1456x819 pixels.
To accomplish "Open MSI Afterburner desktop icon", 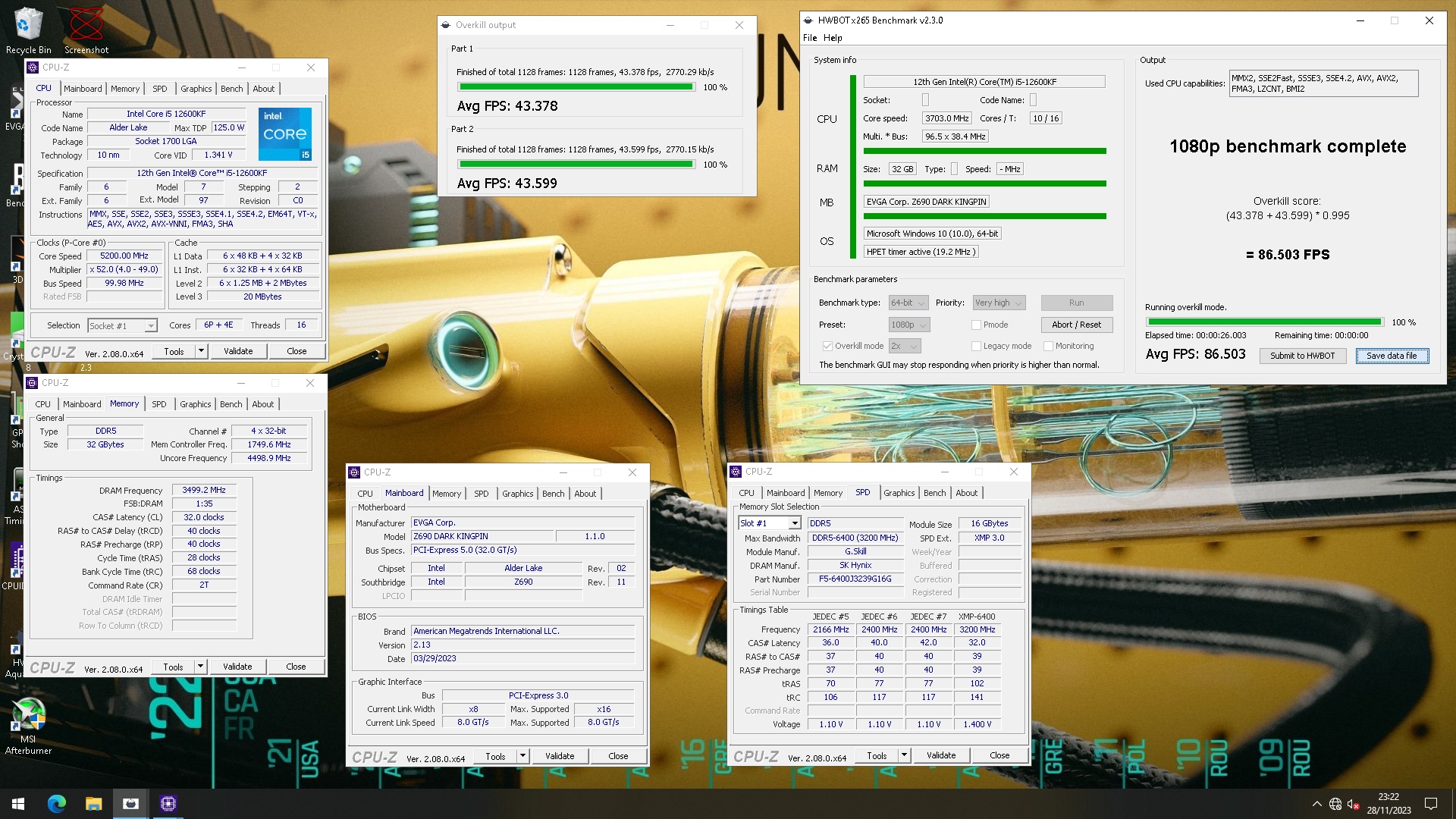I will (29, 726).
